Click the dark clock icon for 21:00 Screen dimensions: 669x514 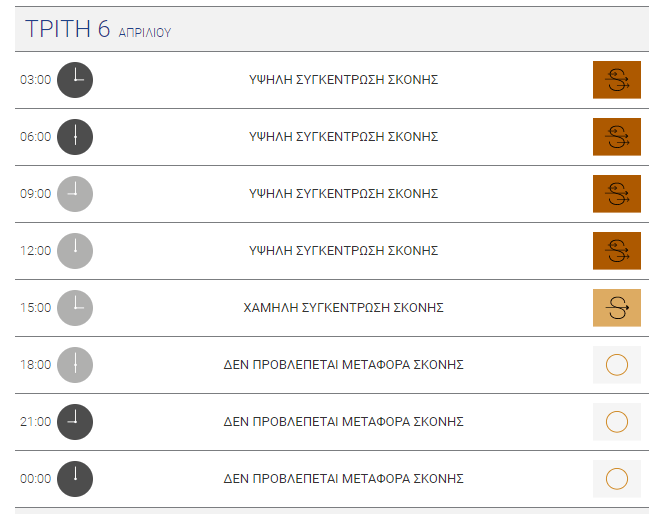click(75, 422)
